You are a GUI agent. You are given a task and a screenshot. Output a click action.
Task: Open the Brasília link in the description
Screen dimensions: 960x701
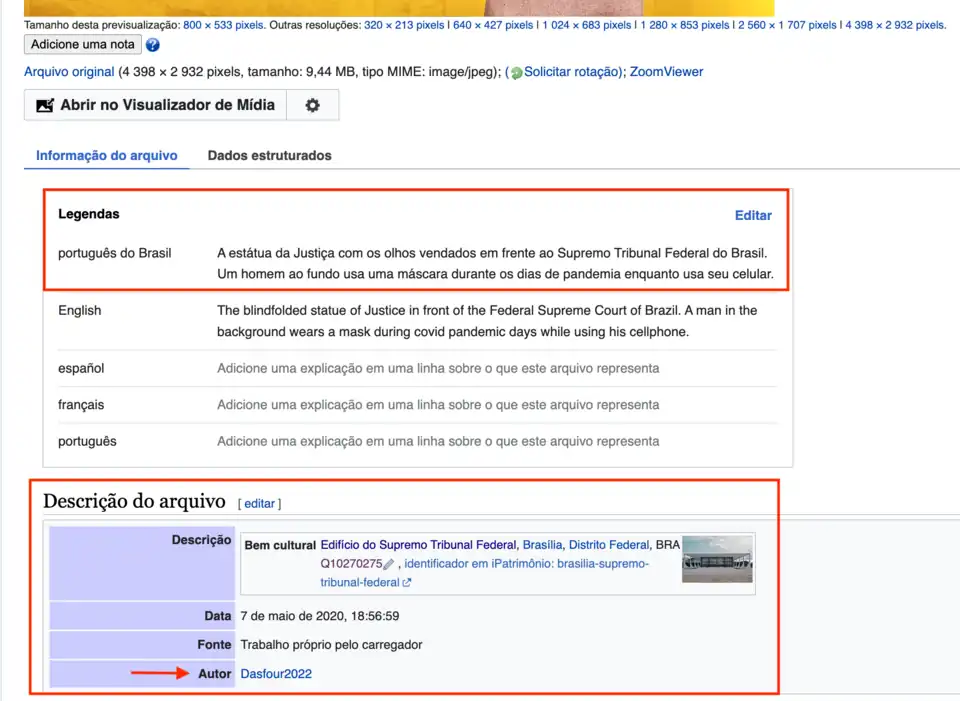click(x=542, y=545)
